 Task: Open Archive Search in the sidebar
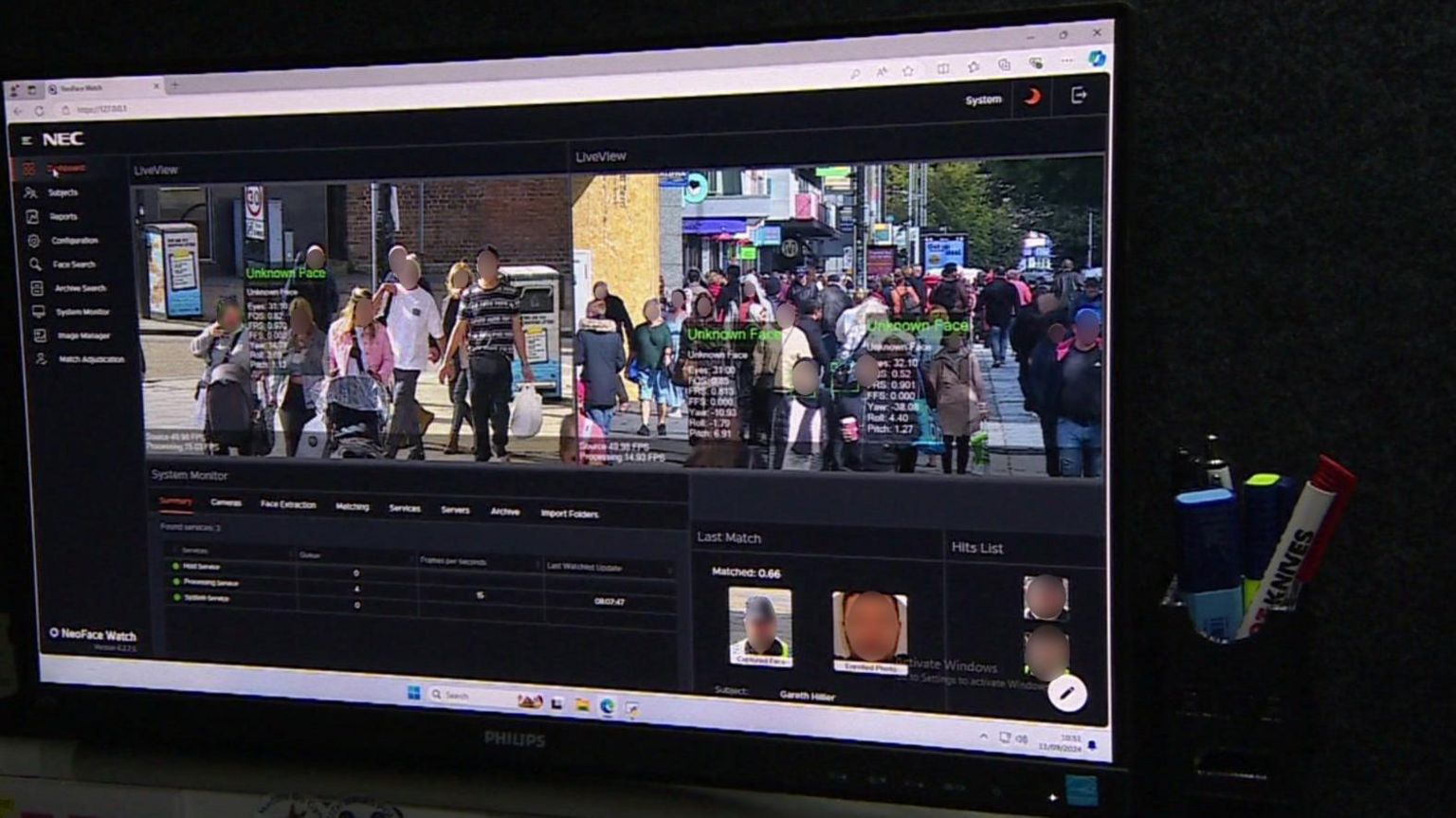click(x=80, y=288)
